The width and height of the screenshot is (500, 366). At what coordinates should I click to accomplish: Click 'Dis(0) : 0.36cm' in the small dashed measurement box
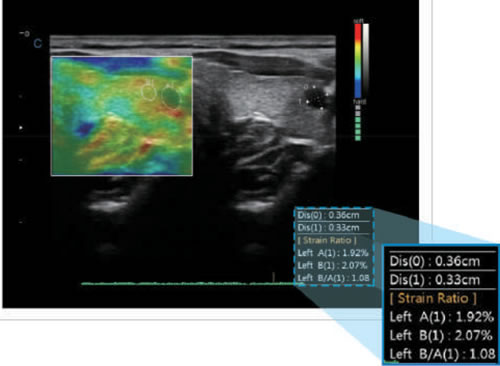pyautogui.click(x=328, y=215)
